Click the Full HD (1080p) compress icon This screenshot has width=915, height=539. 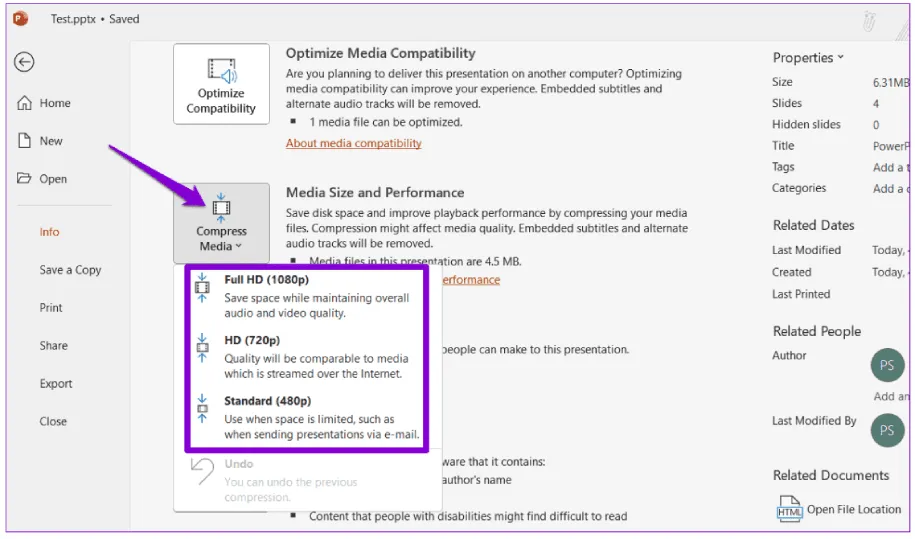click(x=203, y=288)
